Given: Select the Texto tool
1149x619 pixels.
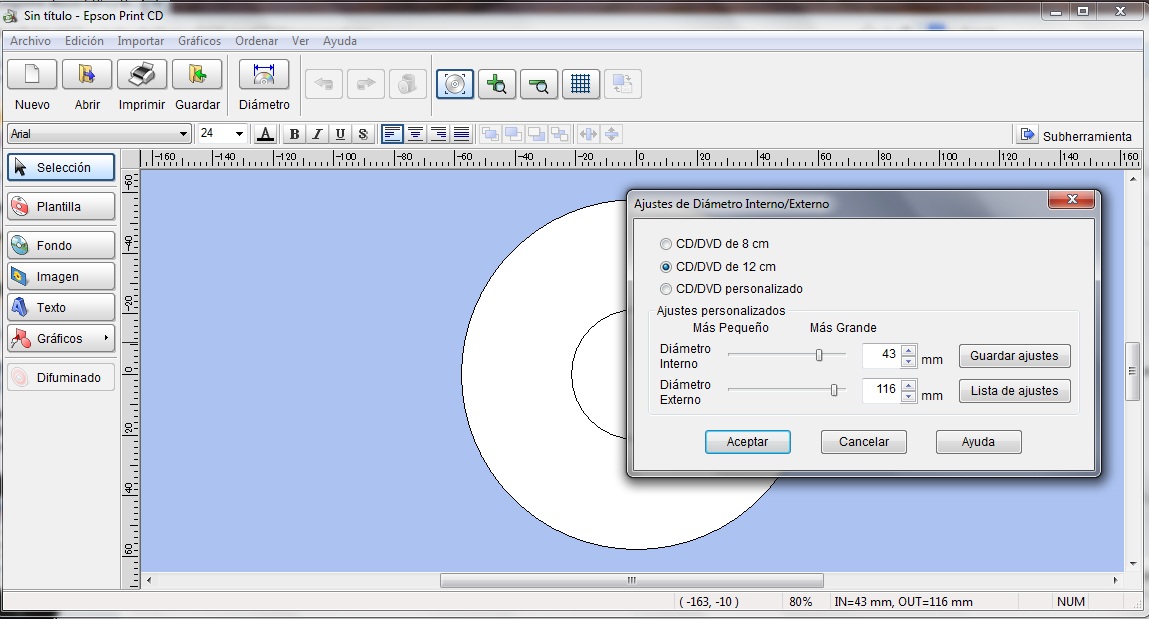Looking at the screenshot, I should [62, 308].
